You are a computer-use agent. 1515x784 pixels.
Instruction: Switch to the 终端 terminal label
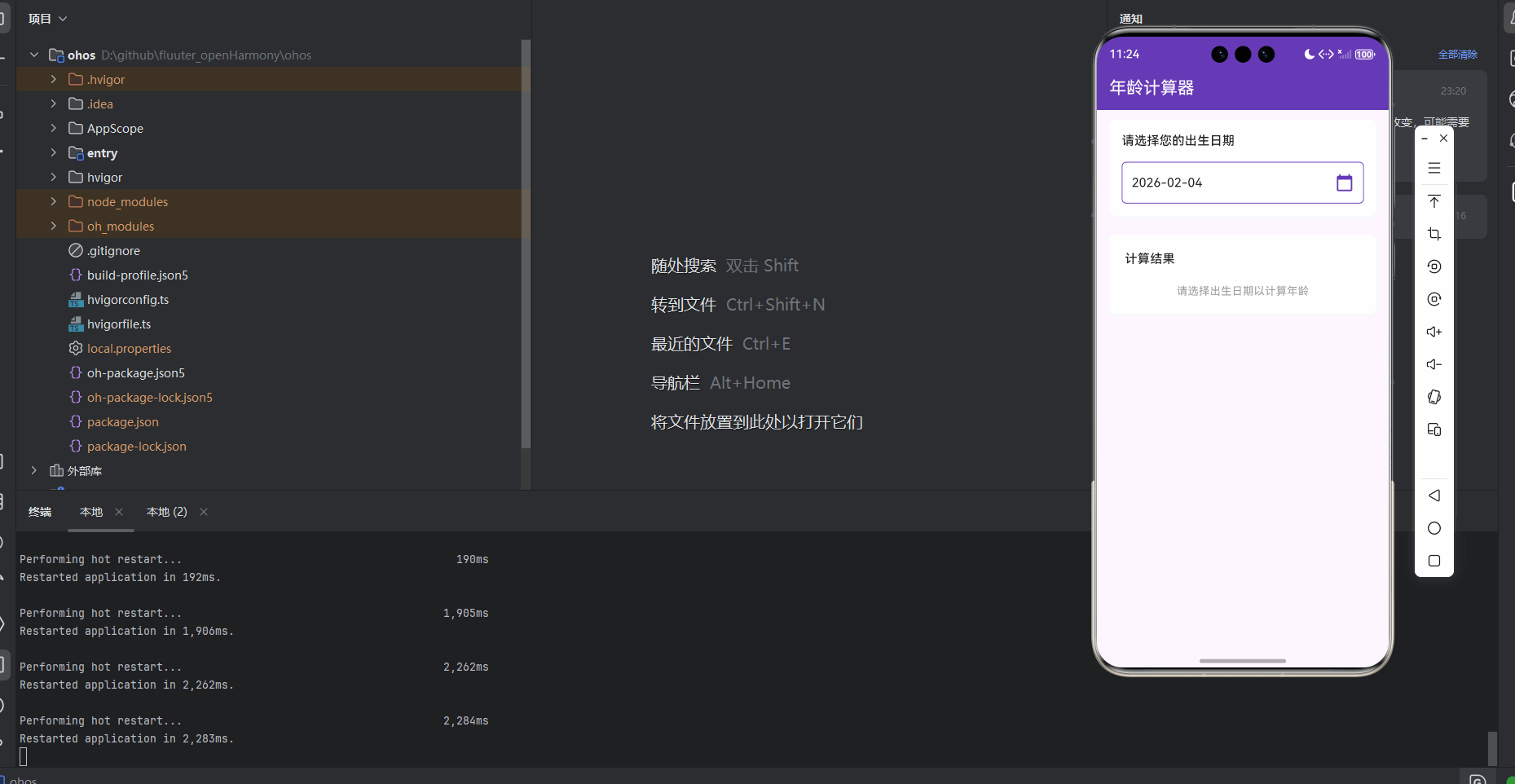(x=40, y=512)
